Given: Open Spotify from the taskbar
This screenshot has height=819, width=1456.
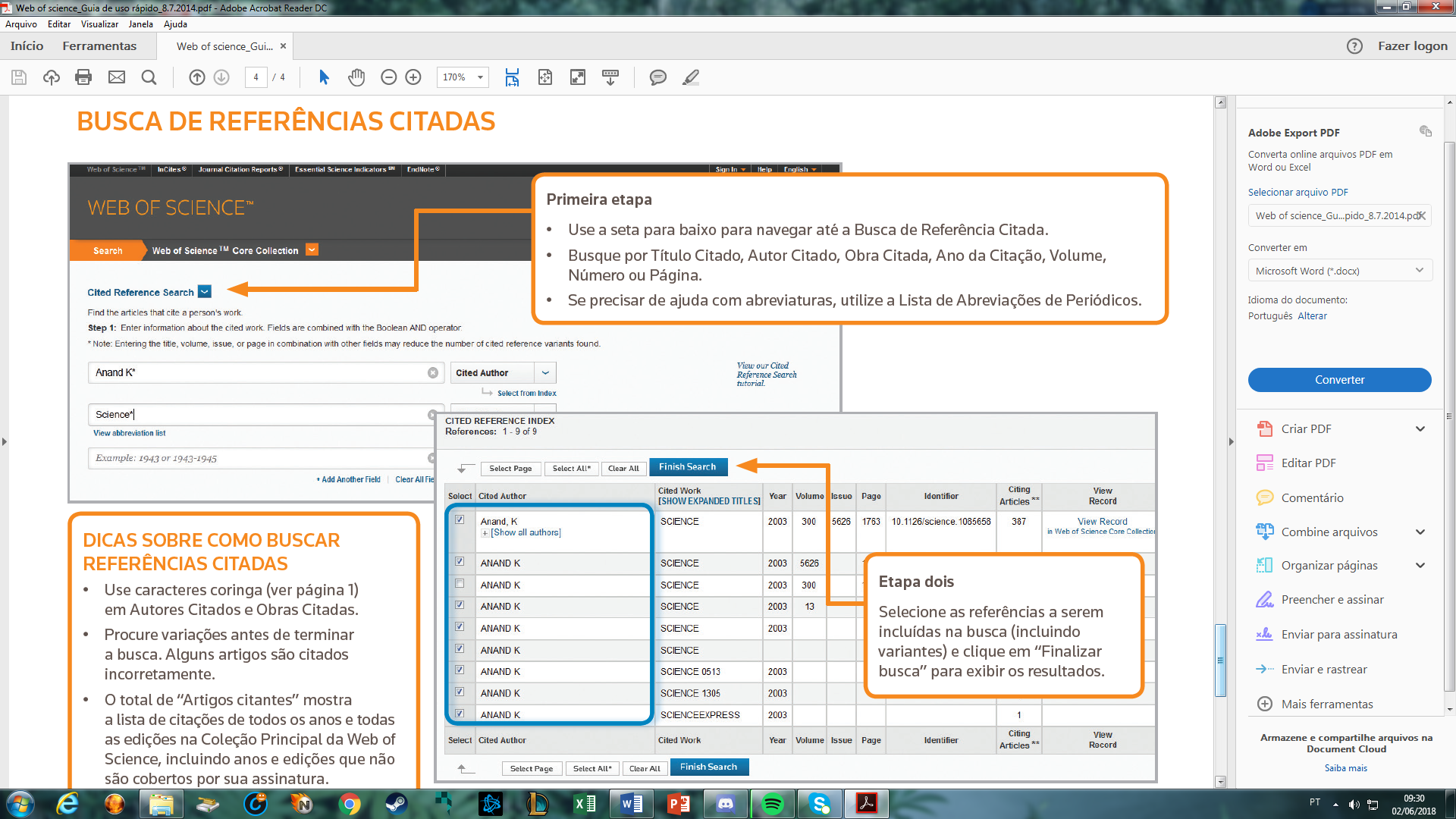Looking at the screenshot, I should (772, 804).
